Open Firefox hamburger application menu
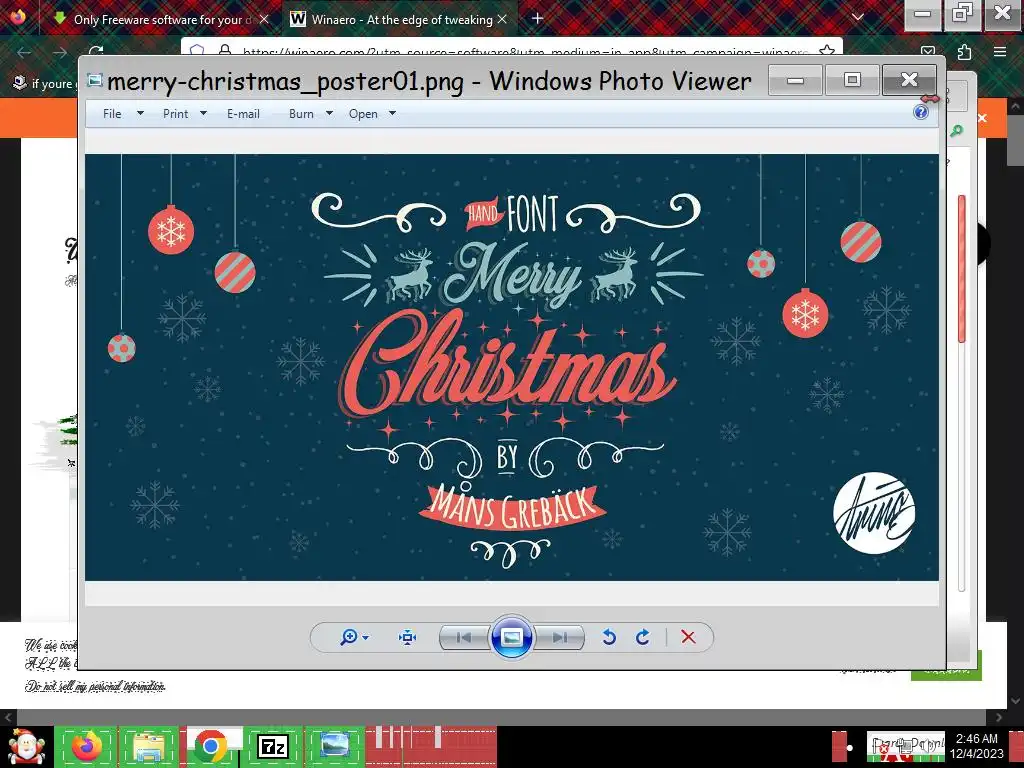 click(x=1000, y=52)
